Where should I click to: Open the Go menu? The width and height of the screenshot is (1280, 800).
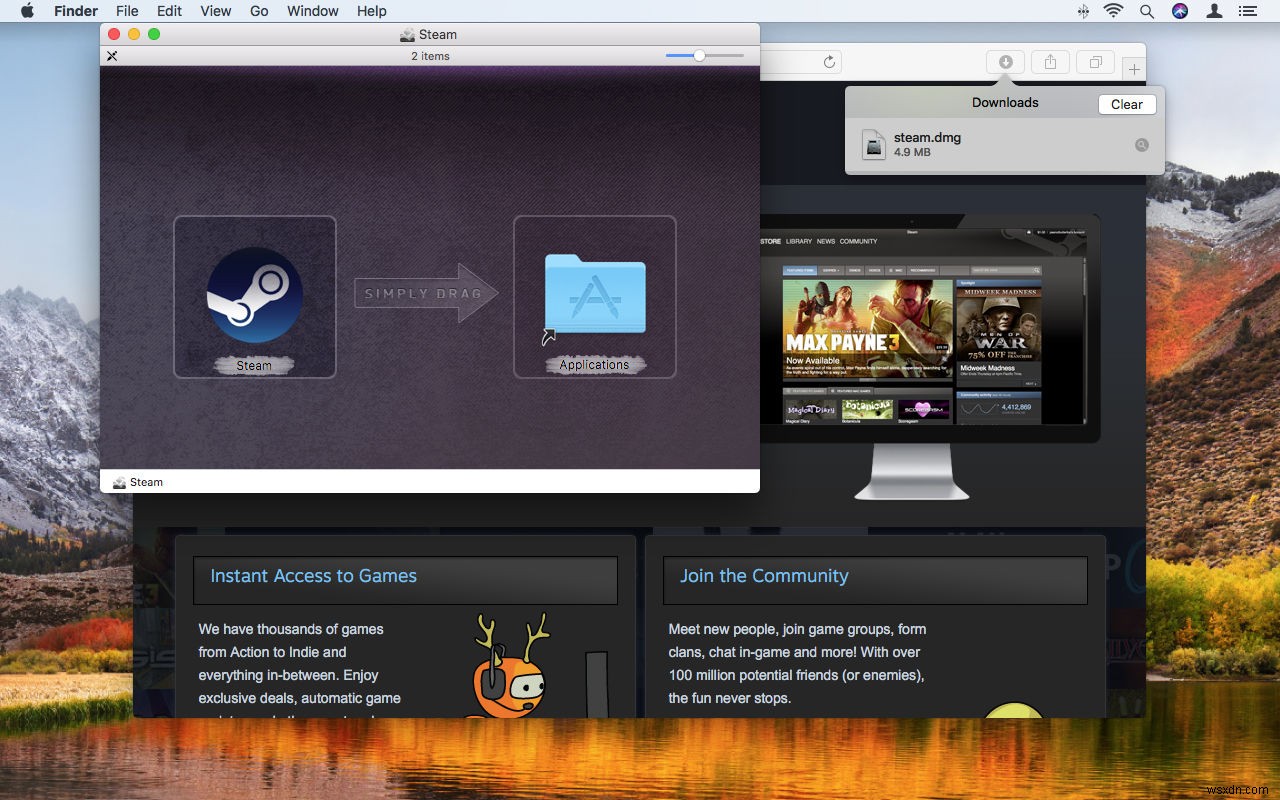259,11
